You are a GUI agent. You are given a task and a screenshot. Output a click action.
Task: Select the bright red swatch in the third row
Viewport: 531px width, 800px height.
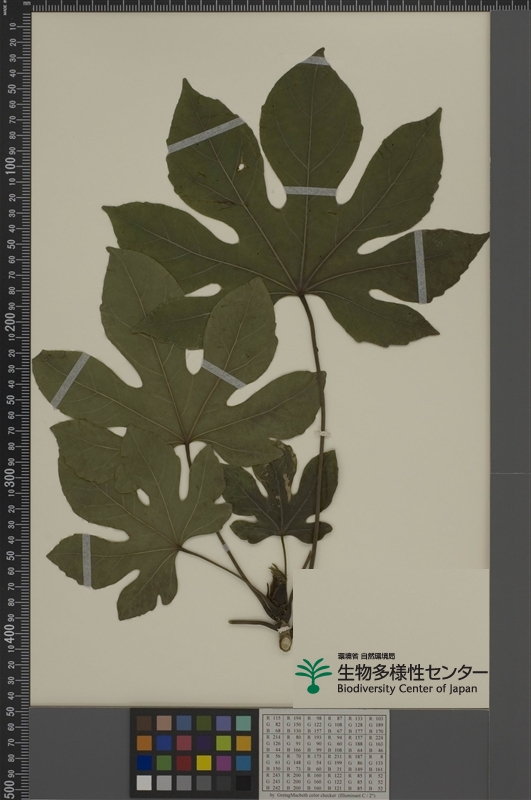(x=184, y=763)
